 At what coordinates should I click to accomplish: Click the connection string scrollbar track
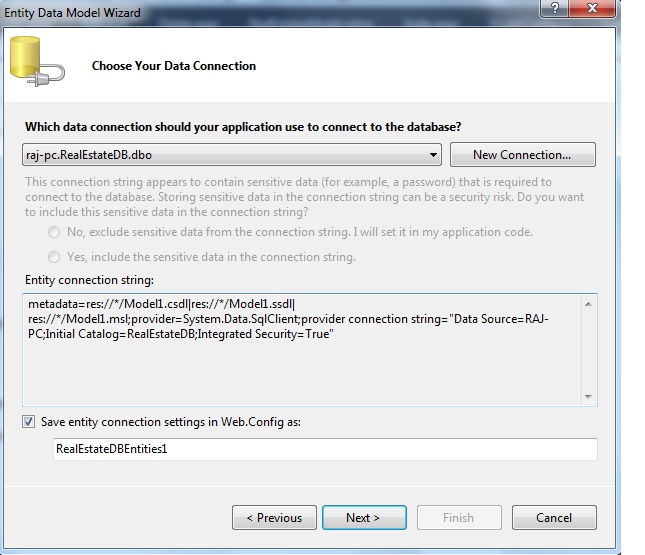pos(589,350)
